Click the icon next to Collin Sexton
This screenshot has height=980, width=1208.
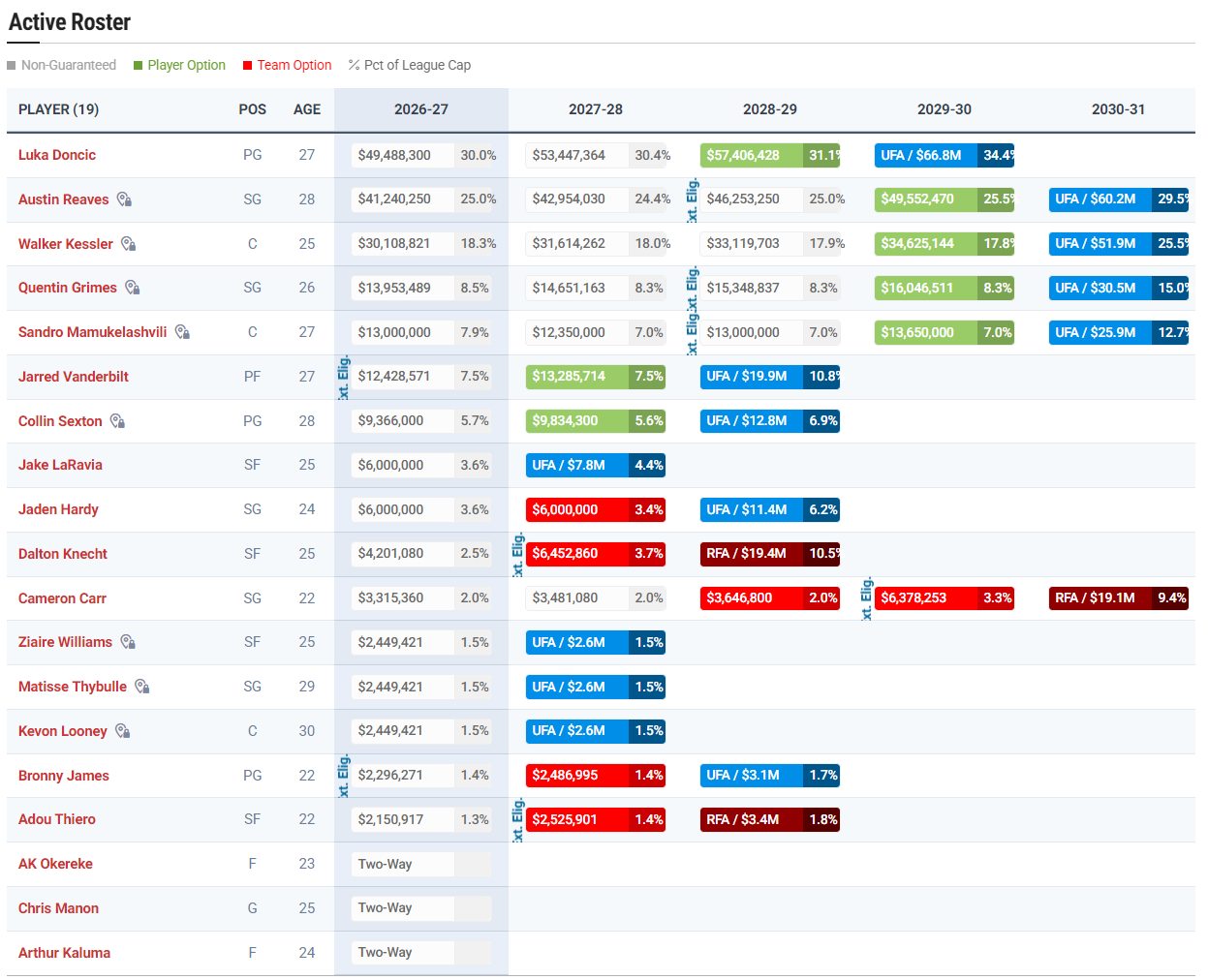[118, 421]
